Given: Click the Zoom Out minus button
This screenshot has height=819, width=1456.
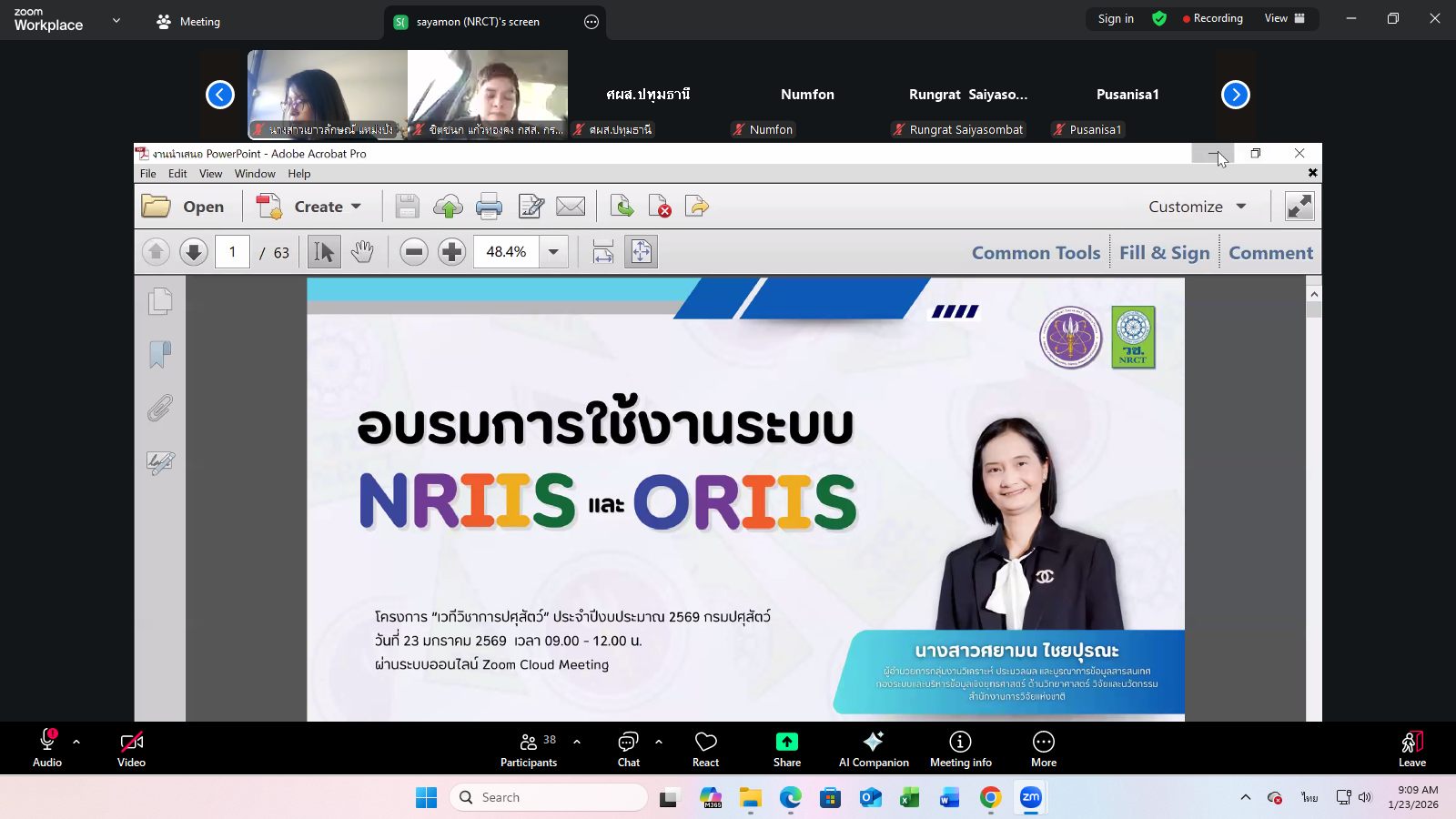Looking at the screenshot, I should click(414, 252).
